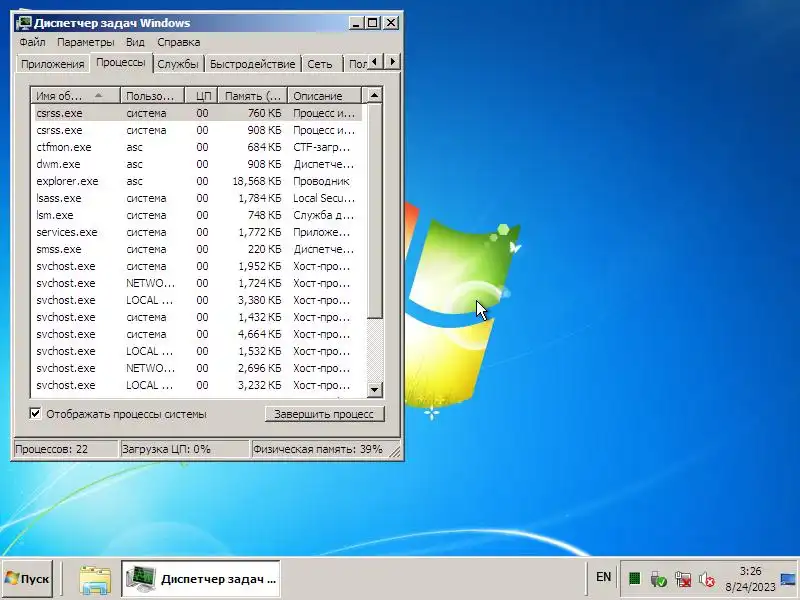Switch to the Приложения tab
The image size is (800, 600).
(53, 64)
